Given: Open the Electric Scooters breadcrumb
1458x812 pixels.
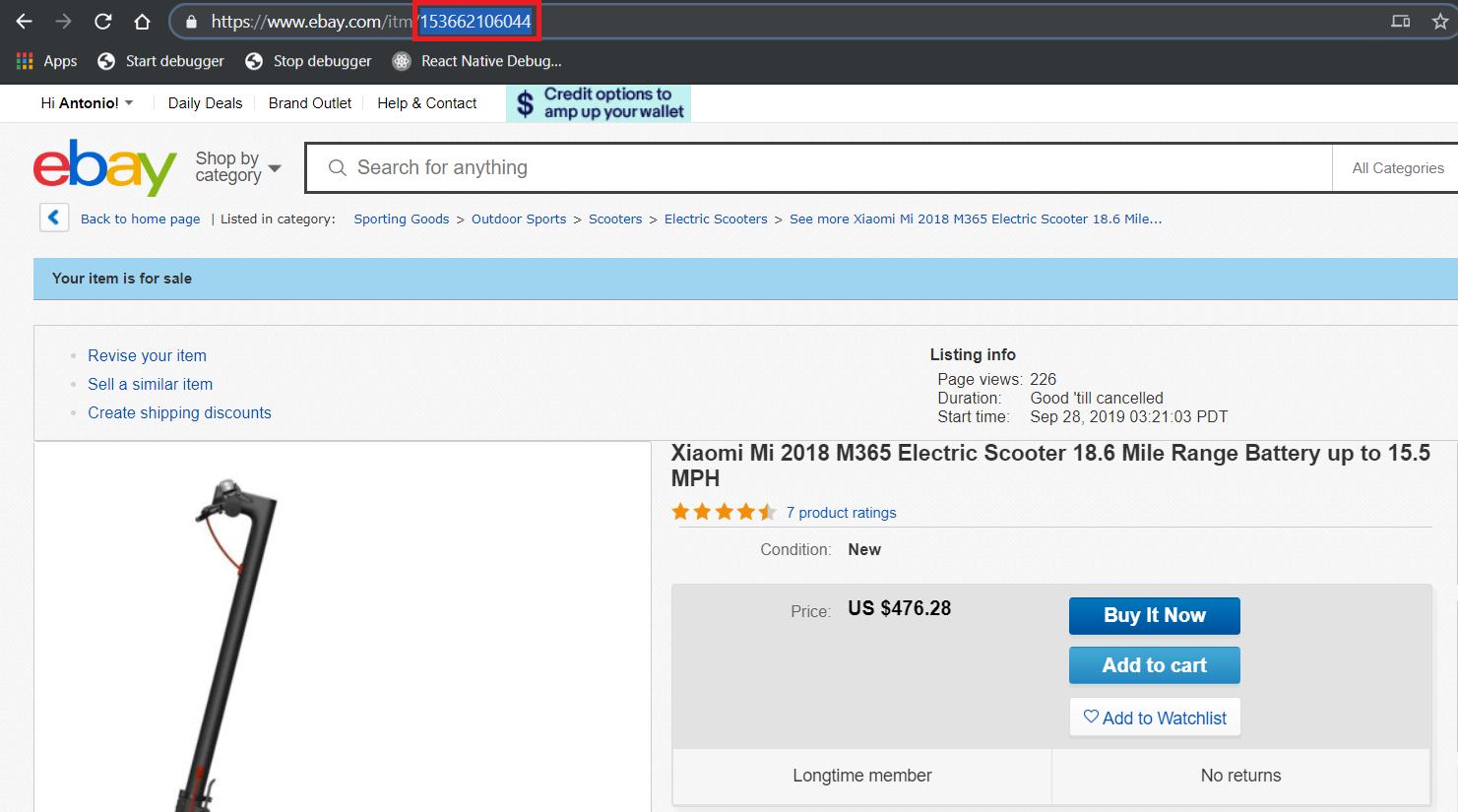Looking at the screenshot, I should (x=716, y=219).
